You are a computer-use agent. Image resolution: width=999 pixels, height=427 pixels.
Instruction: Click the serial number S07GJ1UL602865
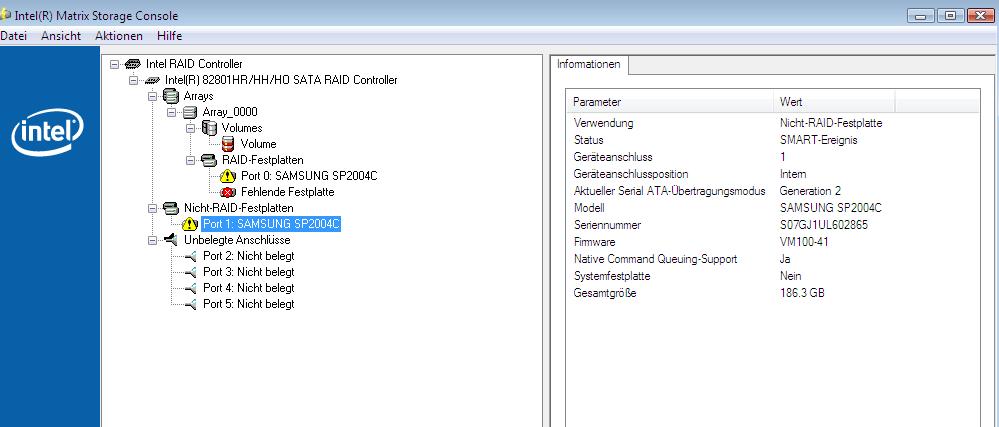[823, 225]
